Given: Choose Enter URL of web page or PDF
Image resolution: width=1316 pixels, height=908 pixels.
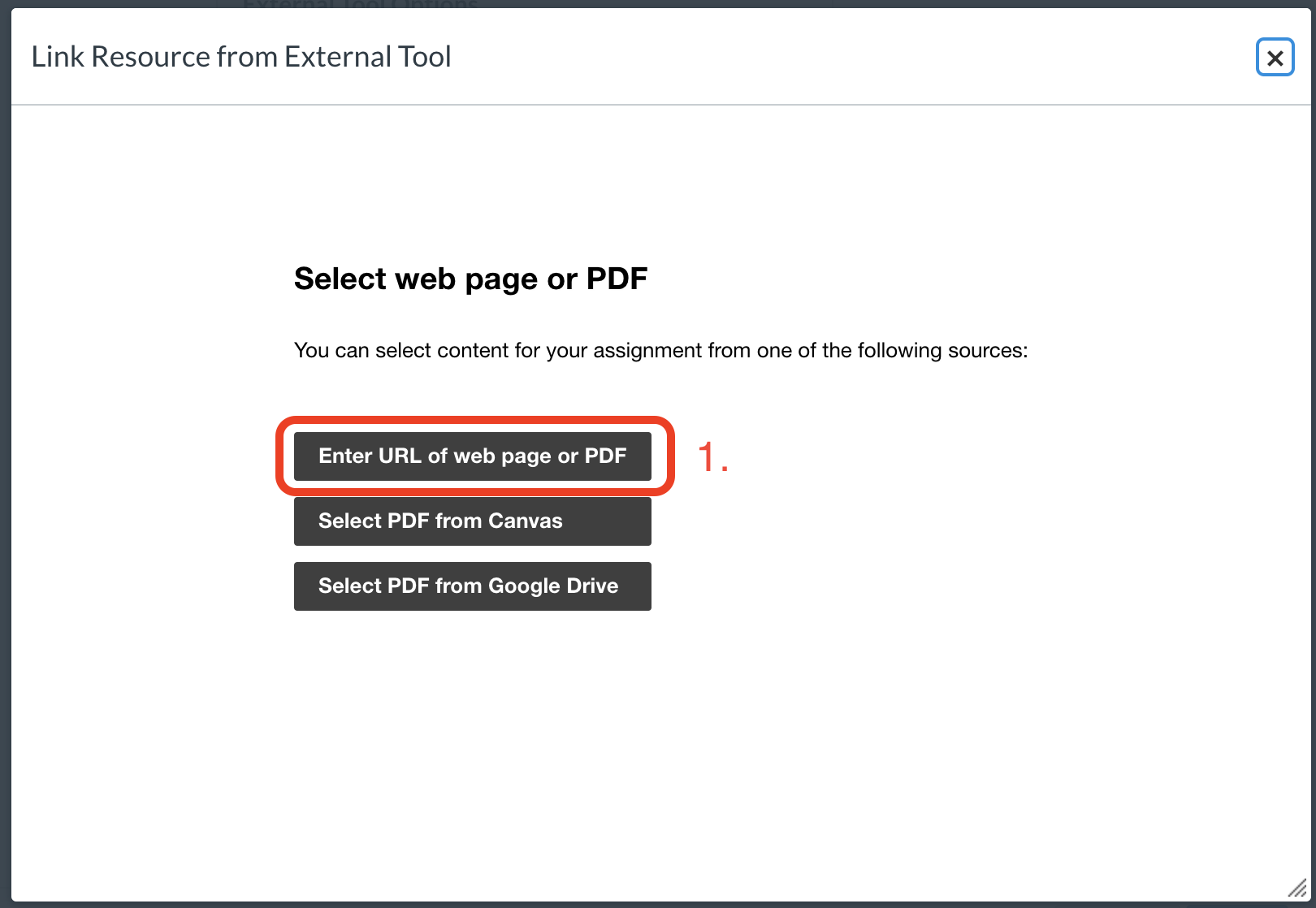Looking at the screenshot, I should [473, 456].
